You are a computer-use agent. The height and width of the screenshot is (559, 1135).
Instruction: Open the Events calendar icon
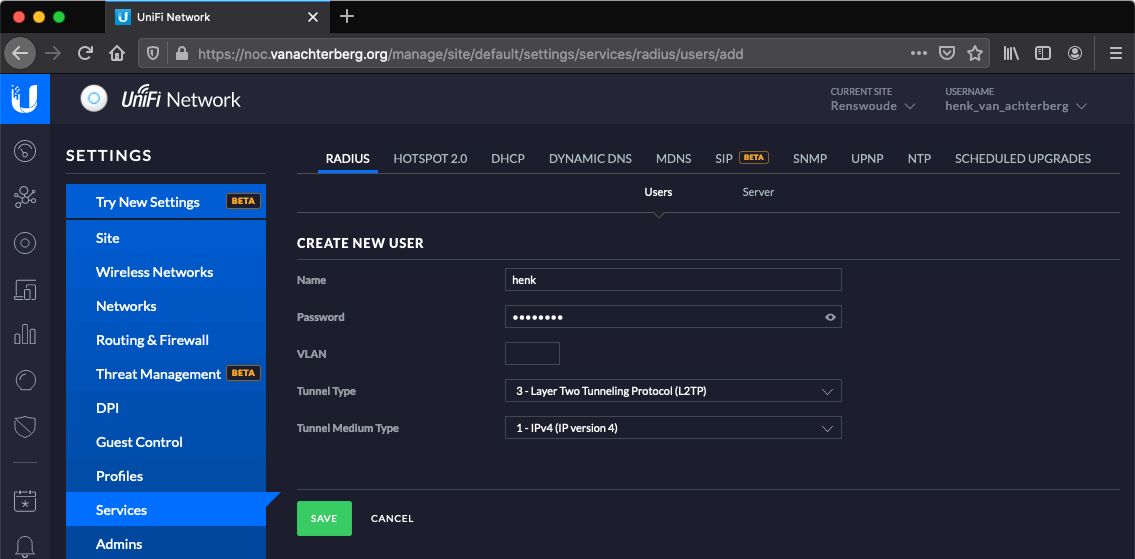pos(25,500)
